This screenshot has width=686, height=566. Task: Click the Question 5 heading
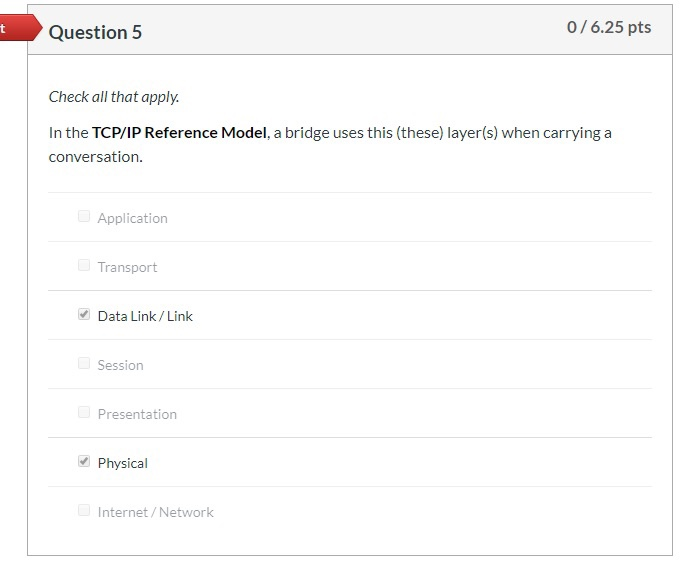pos(95,32)
